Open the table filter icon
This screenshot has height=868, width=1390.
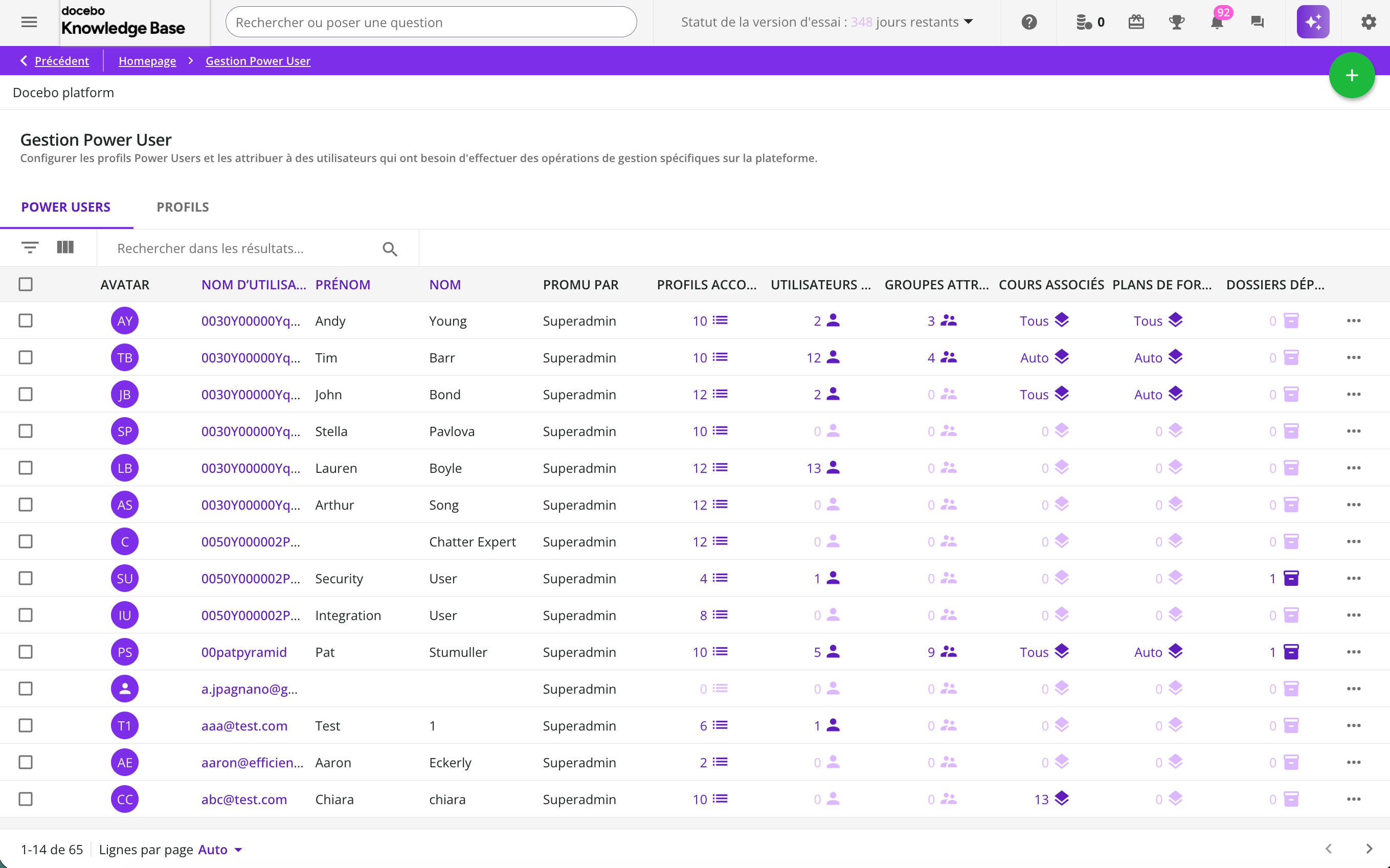tap(30, 247)
